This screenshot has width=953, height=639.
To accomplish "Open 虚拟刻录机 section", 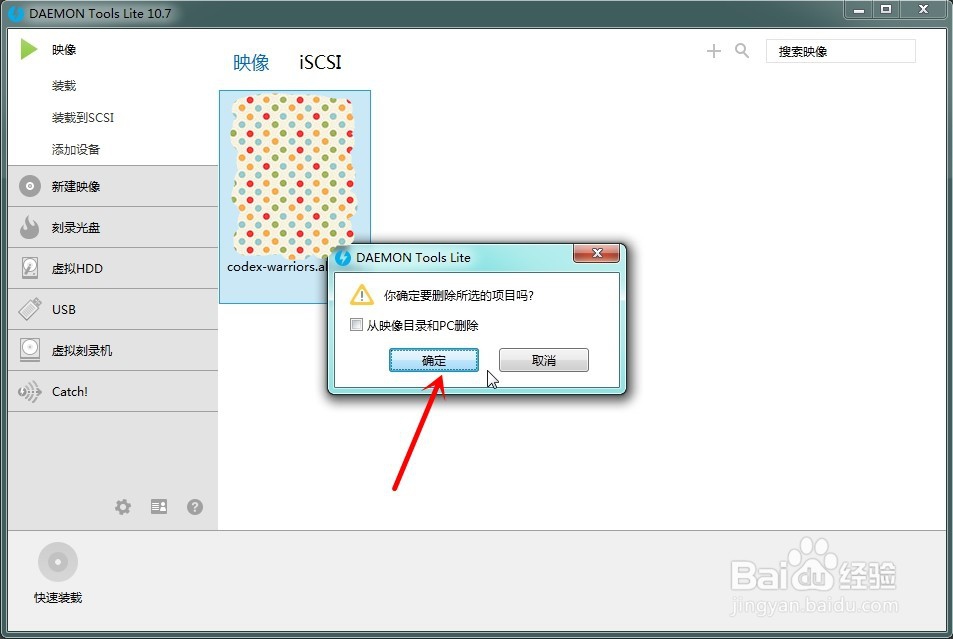I will pyautogui.click(x=113, y=350).
